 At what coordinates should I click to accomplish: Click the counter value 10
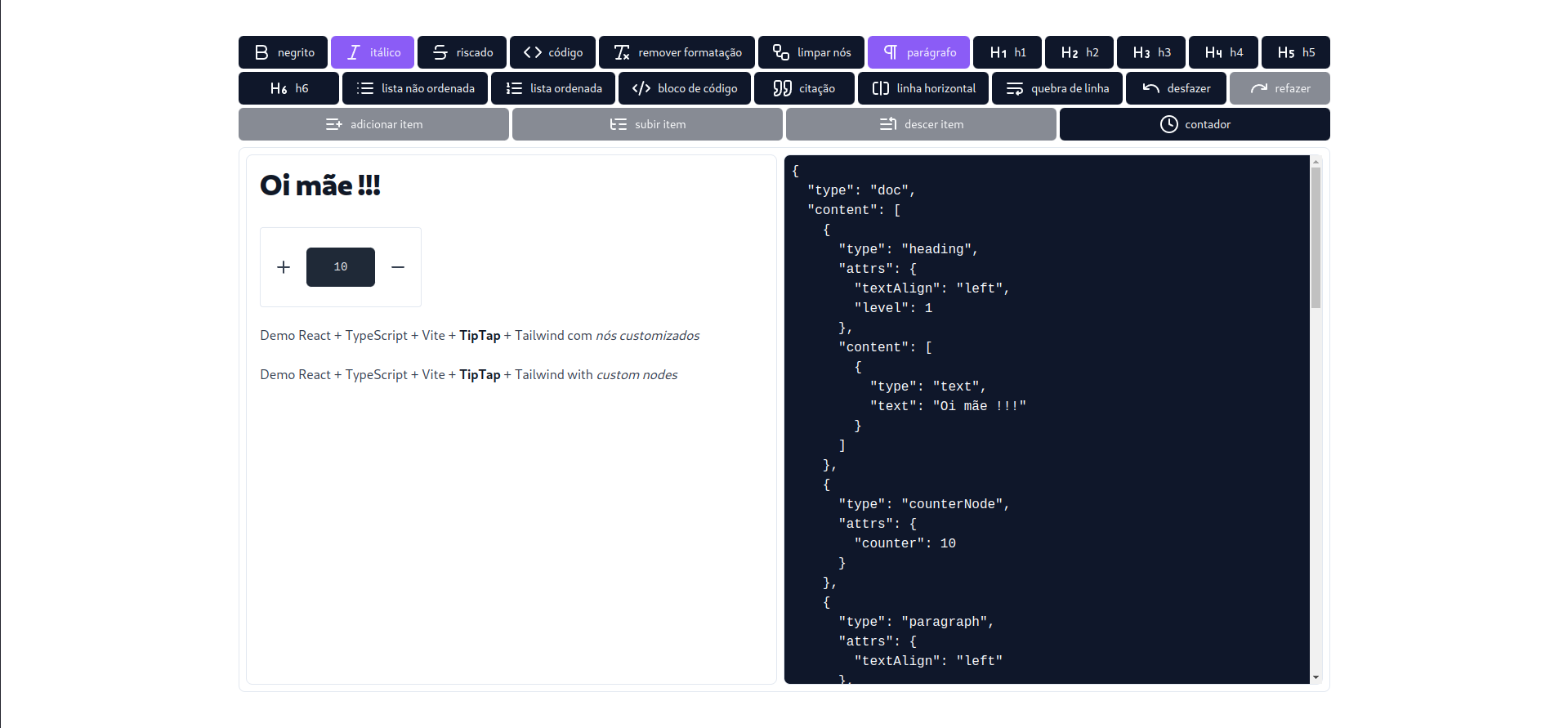click(341, 267)
